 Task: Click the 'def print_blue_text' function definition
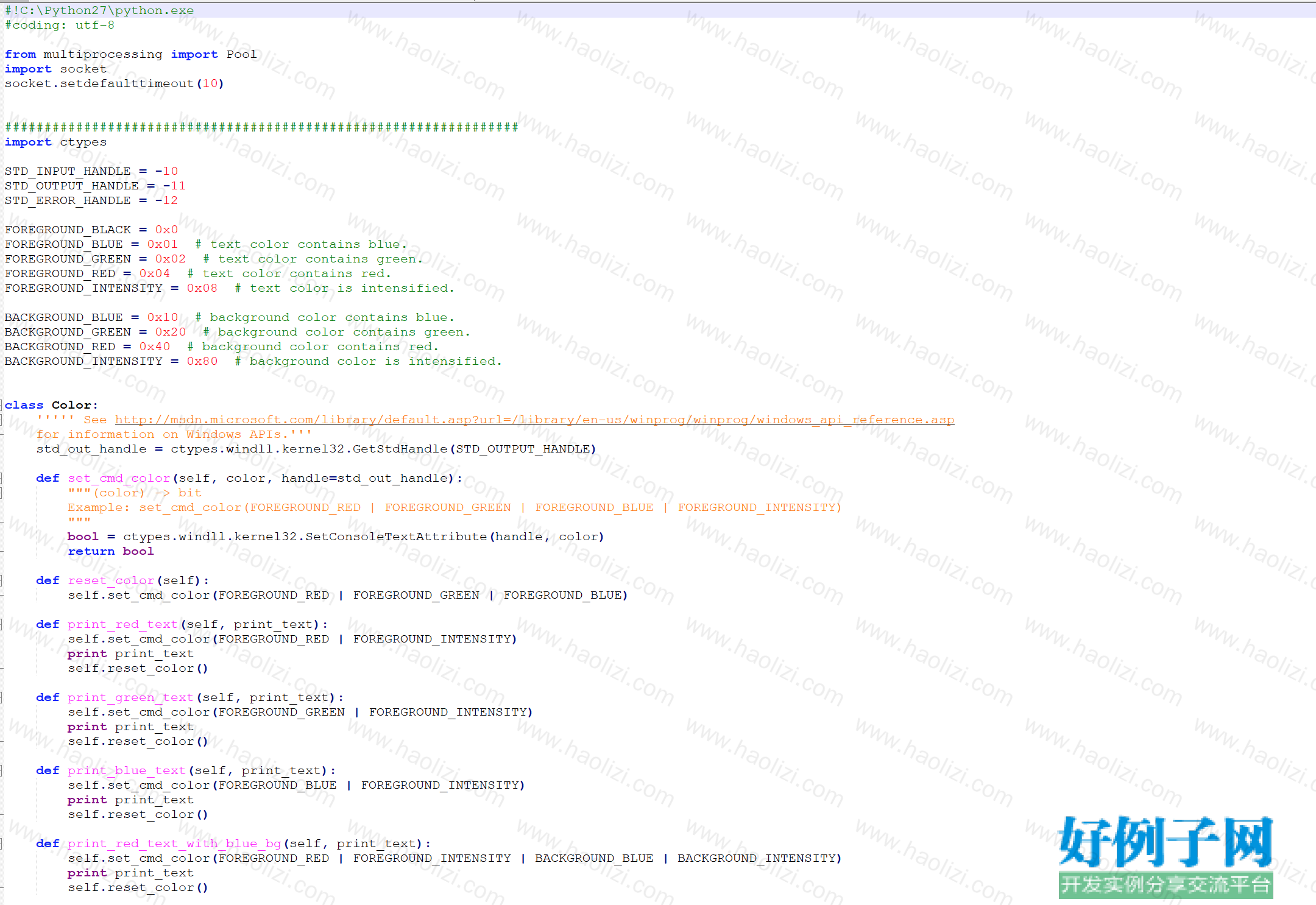pos(186,770)
